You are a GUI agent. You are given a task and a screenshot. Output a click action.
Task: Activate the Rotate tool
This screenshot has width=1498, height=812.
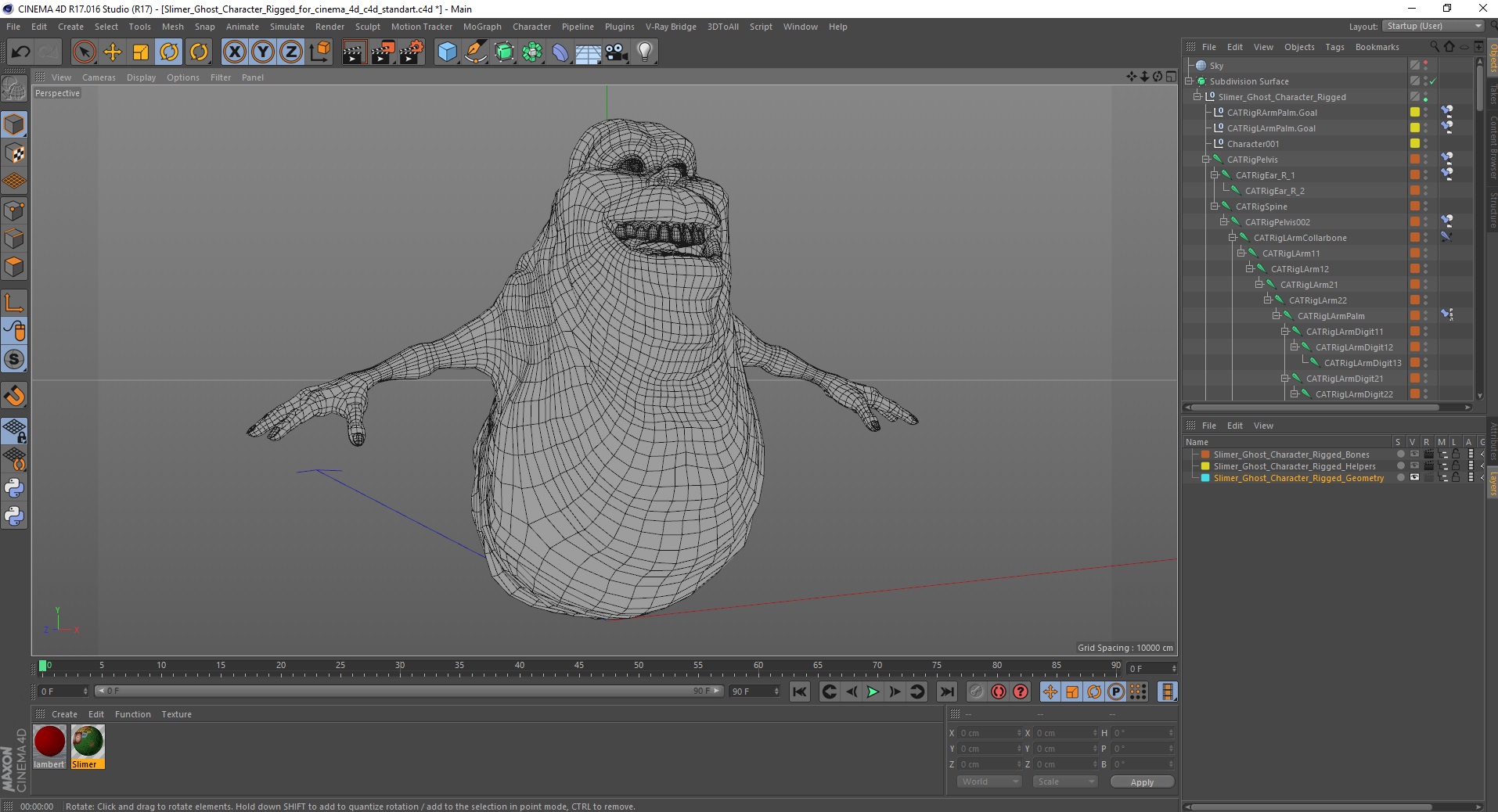tap(169, 52)
